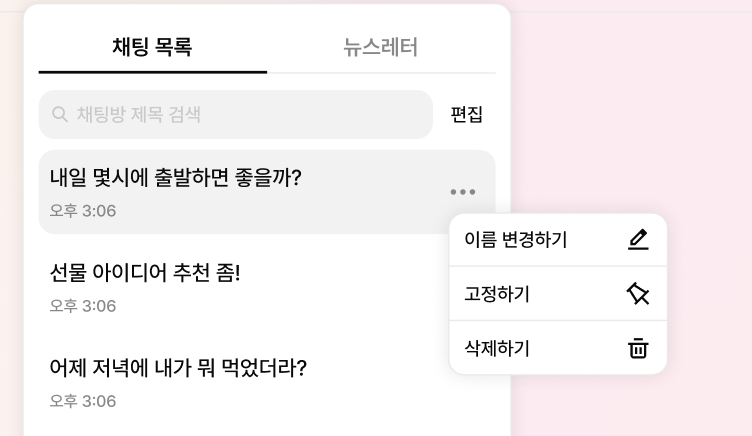
Task: Click the underline beneath the 뉴스레터 tab
Action: point(381,73)
